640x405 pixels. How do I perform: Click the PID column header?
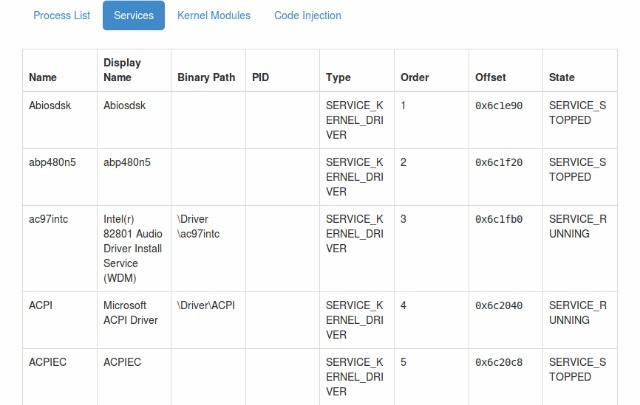(x=260, y=77)
